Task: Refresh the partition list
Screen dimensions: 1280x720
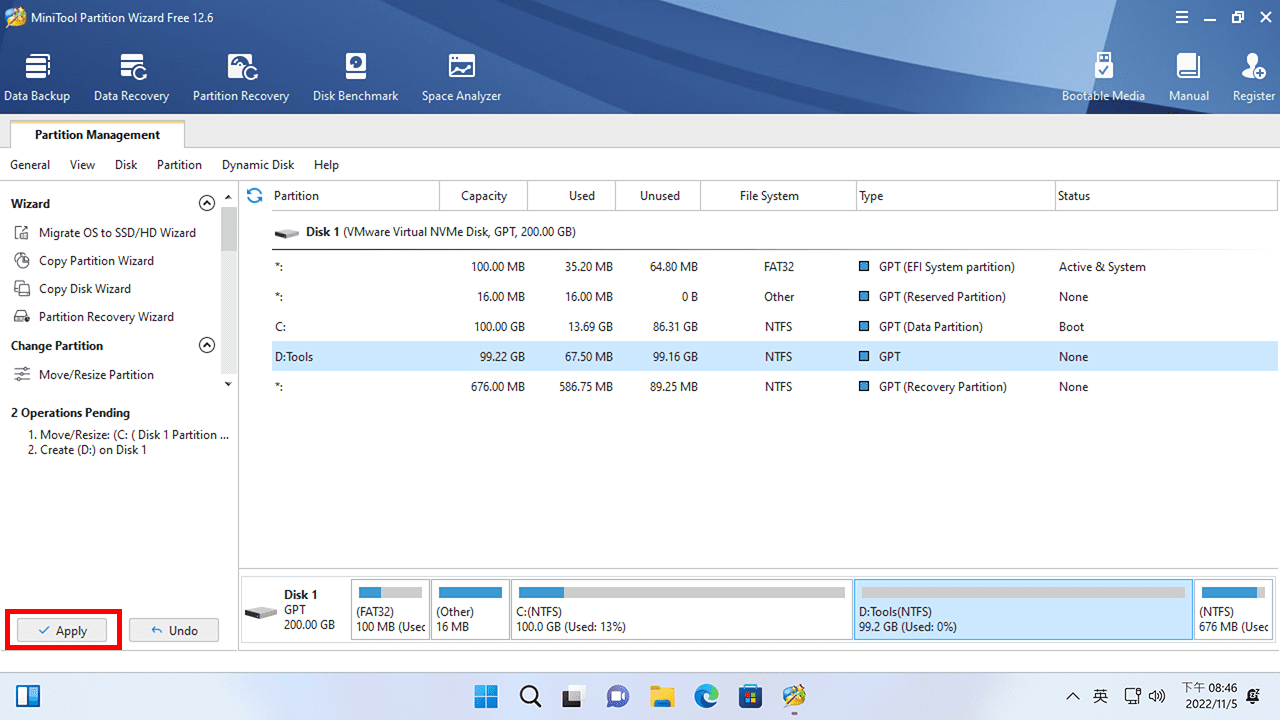Action: pos(254,195)
